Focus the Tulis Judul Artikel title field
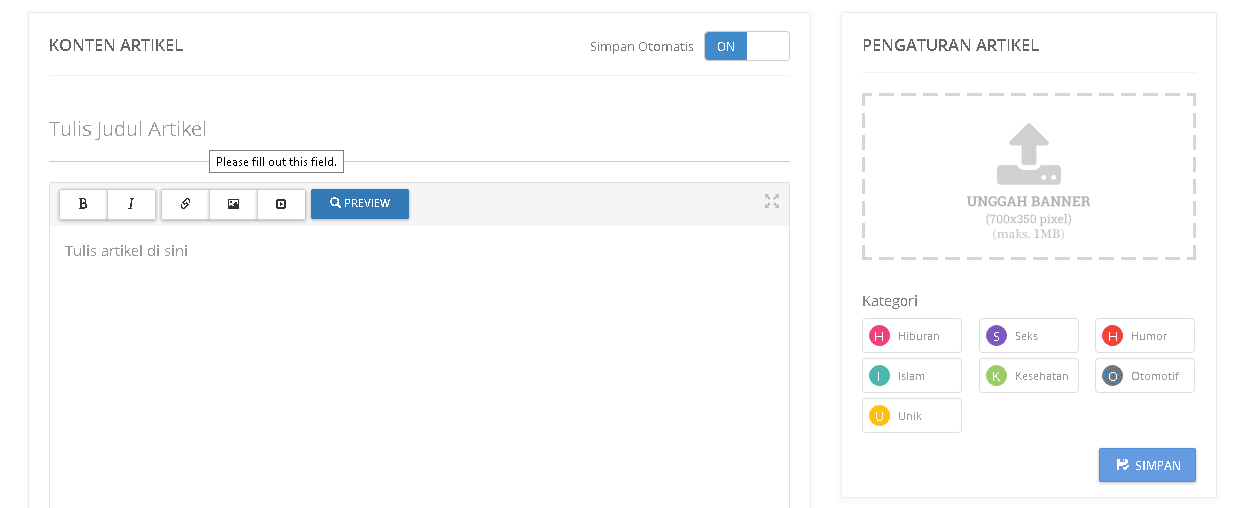Viewport: 1238px width, 508px height. 419,130
